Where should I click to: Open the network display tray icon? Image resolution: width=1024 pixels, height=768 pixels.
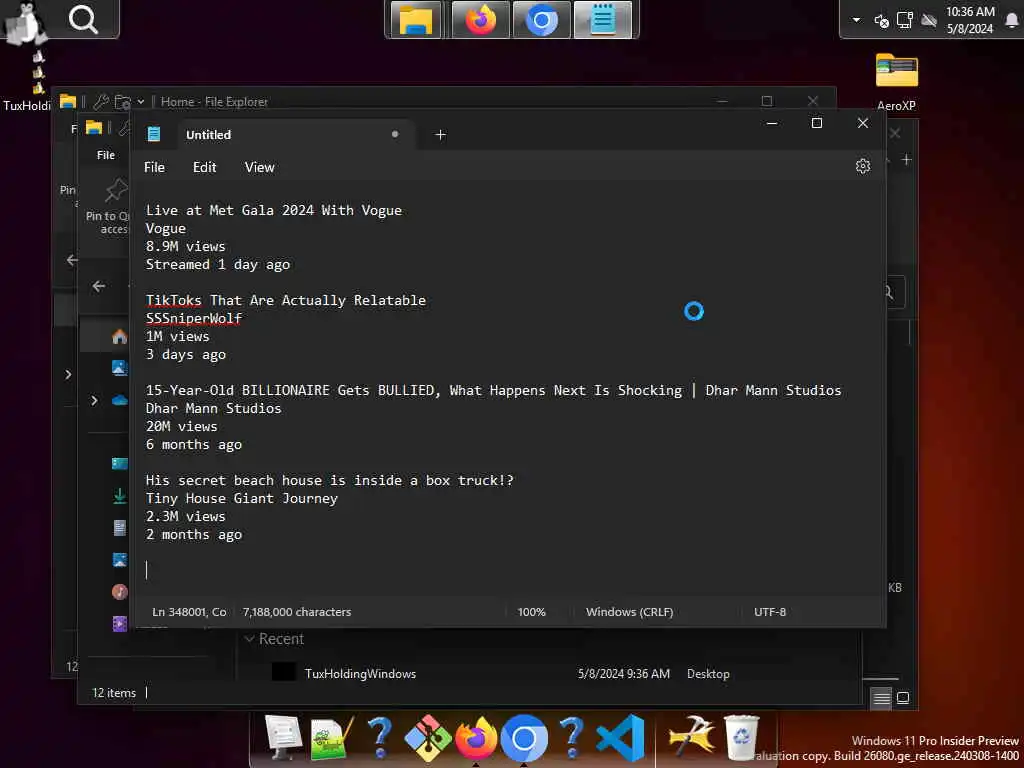(904, 20)
